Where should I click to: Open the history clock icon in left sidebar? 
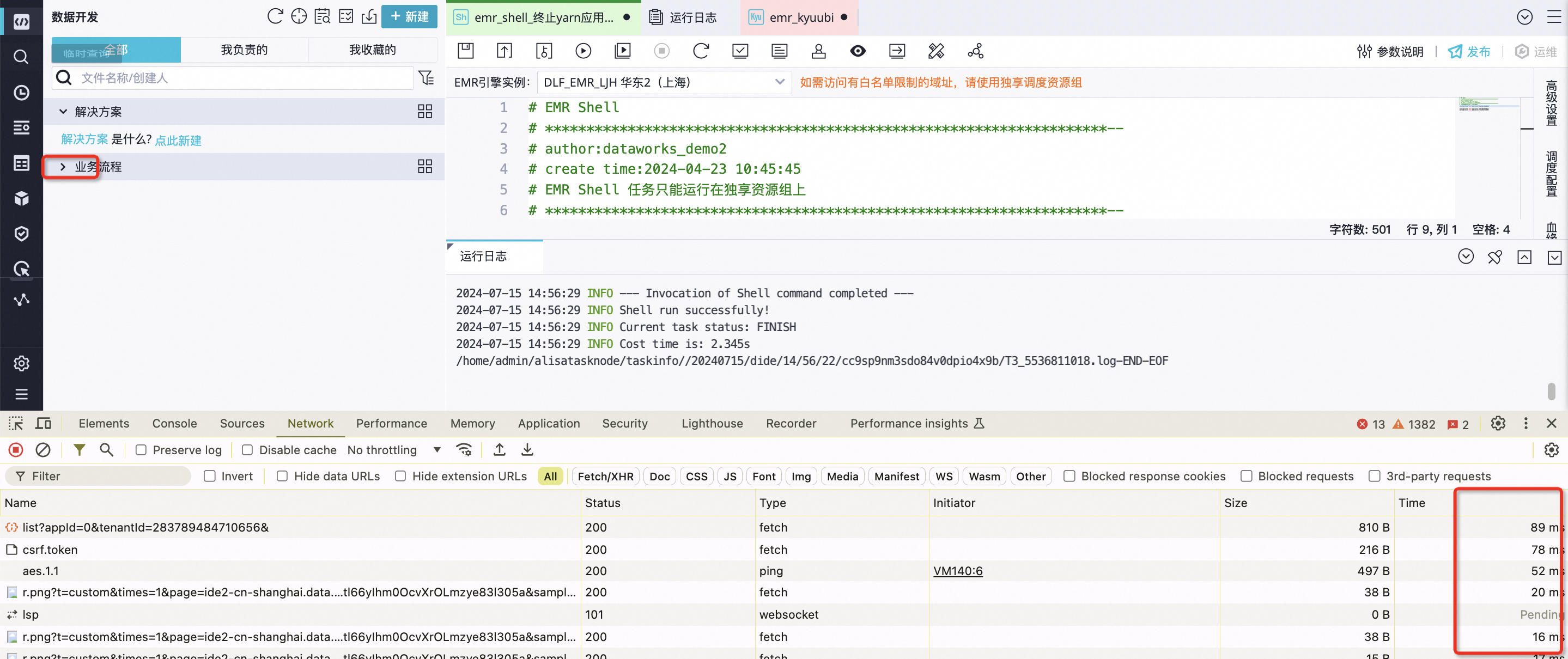point(21,93)
